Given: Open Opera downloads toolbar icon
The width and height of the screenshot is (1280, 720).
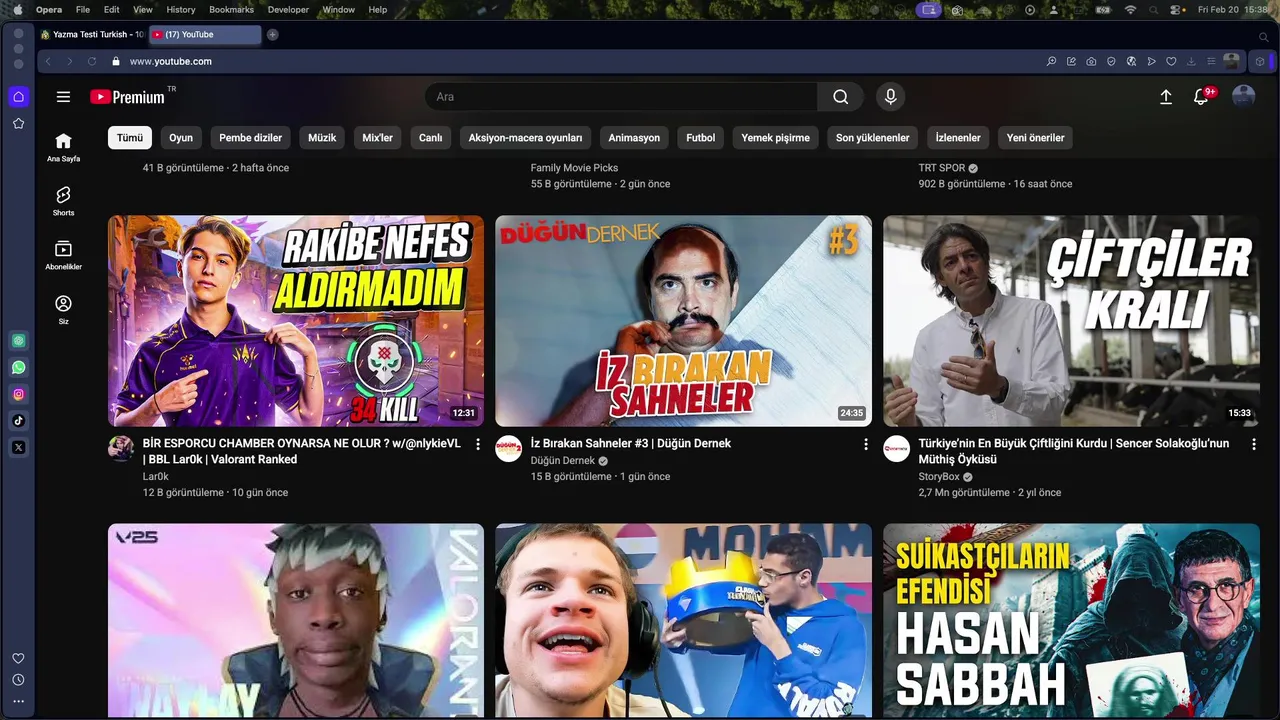Looking at the screenshot, I should [x=1191, y=61].
